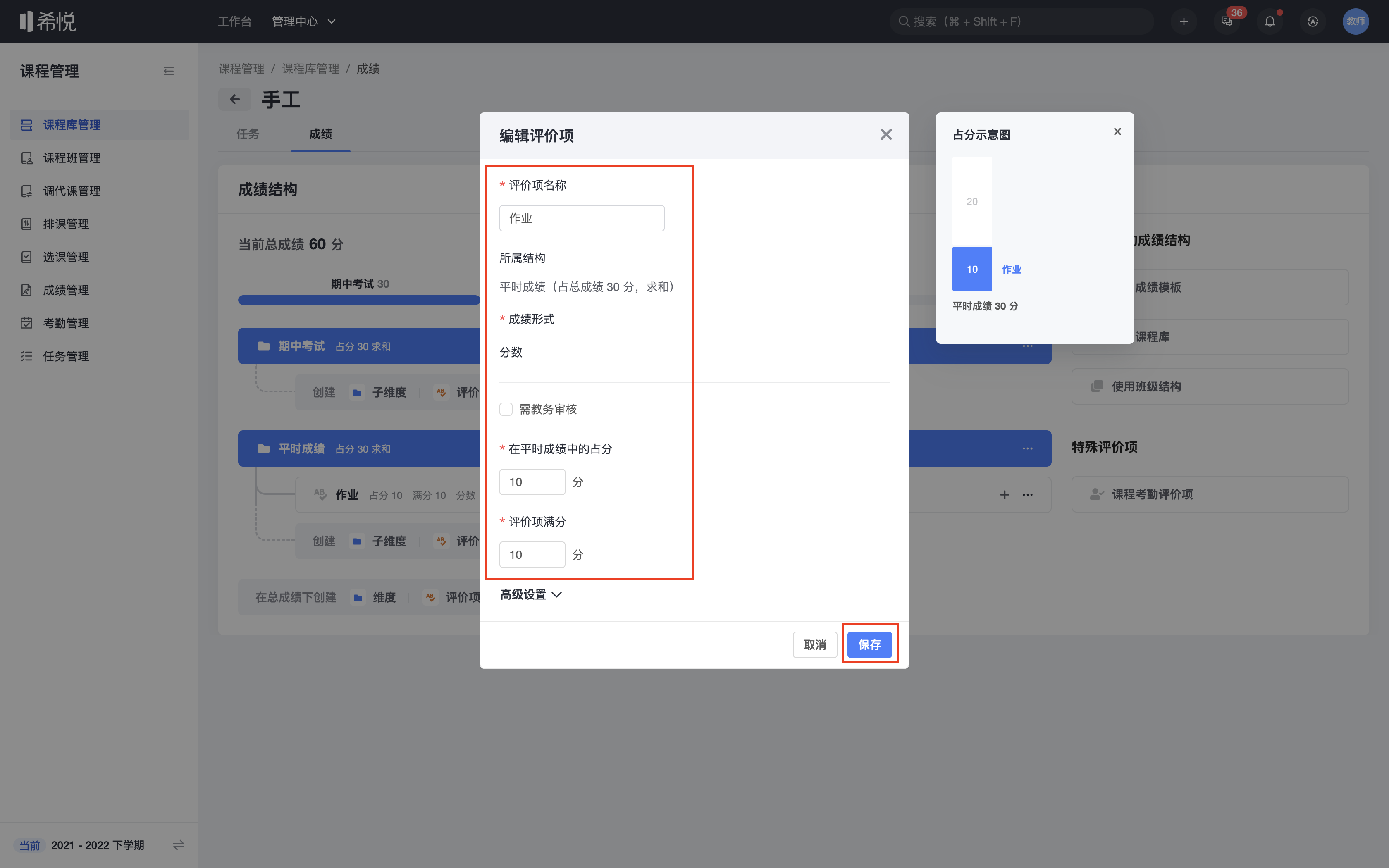The image size is (1389, 868).
Task: Click 任务管理 sidebar icon
Action: pos(26,356)
